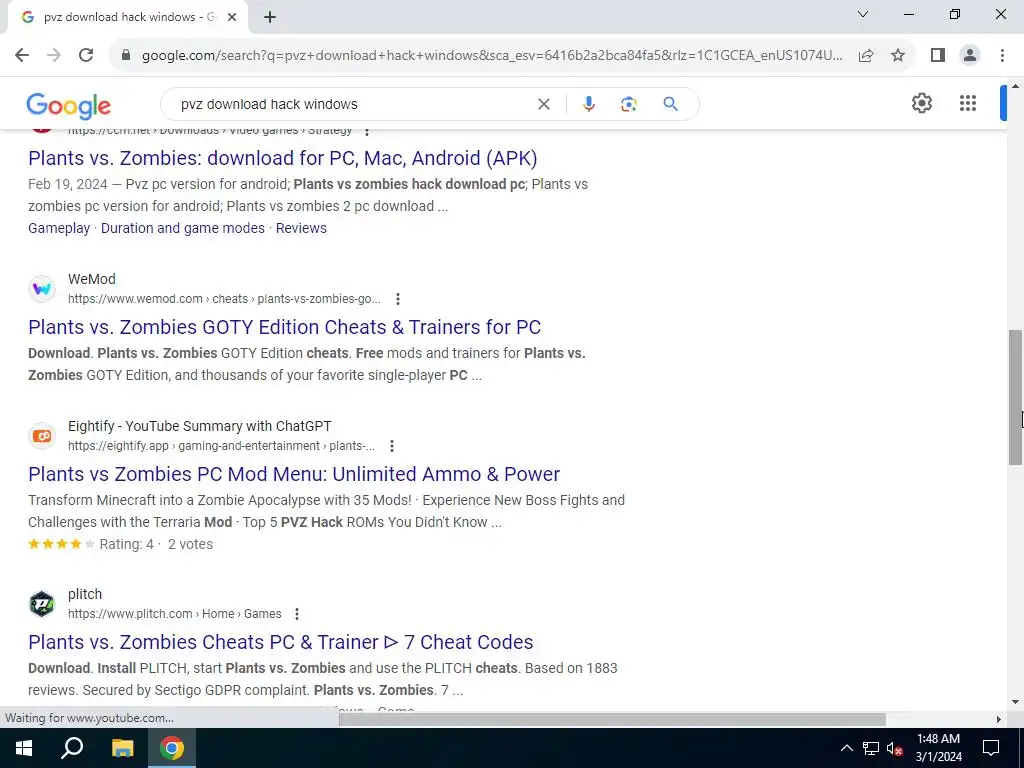View site information via lock icon
Viewport: 1024px width, 768px height.
click(126, 56)
